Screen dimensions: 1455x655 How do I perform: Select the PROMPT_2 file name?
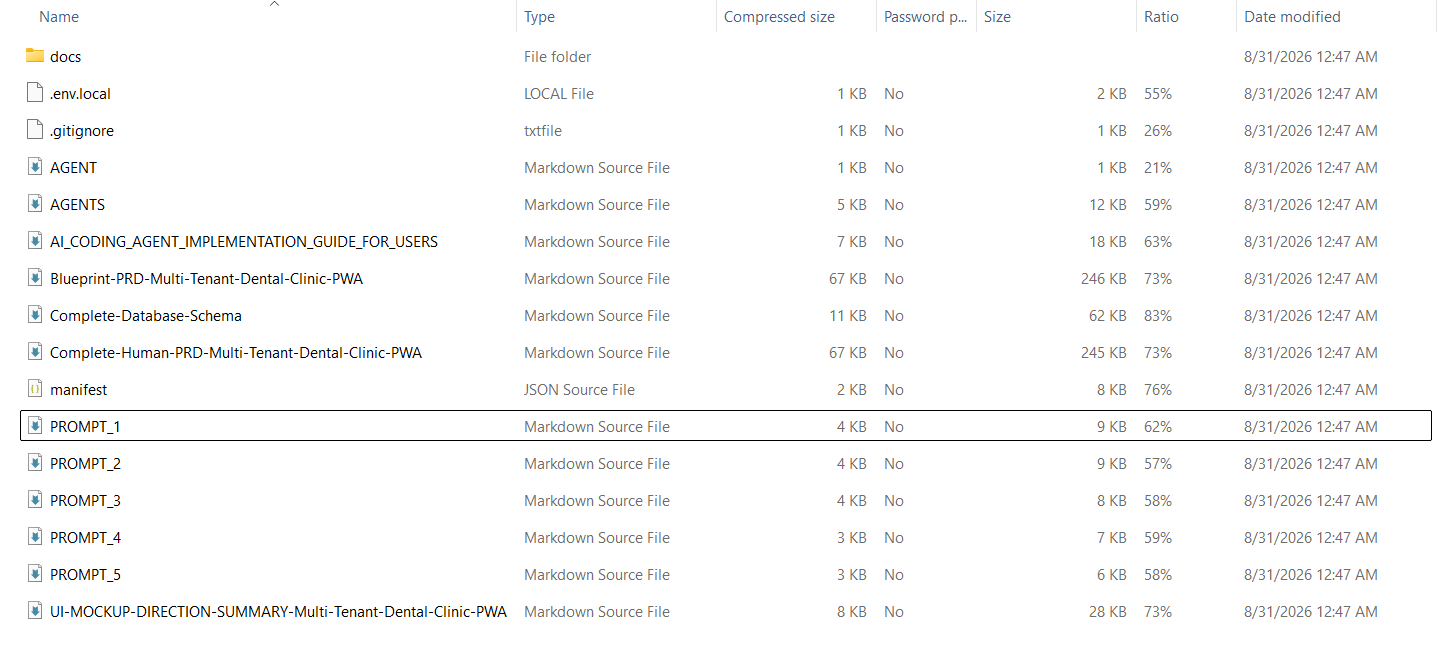[x=85, y=464]
